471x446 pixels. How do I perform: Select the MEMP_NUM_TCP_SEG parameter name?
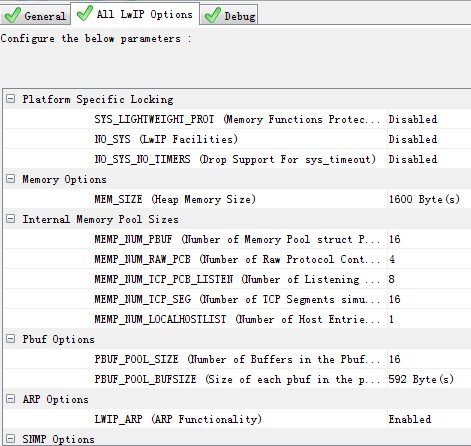[x=237, y=299]
